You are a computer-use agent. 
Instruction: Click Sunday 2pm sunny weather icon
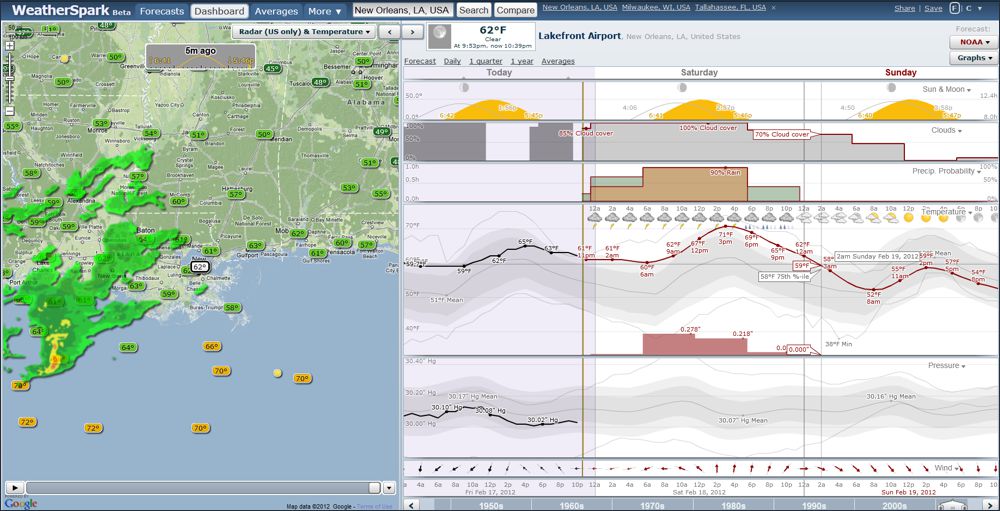(x=926, y=218)
